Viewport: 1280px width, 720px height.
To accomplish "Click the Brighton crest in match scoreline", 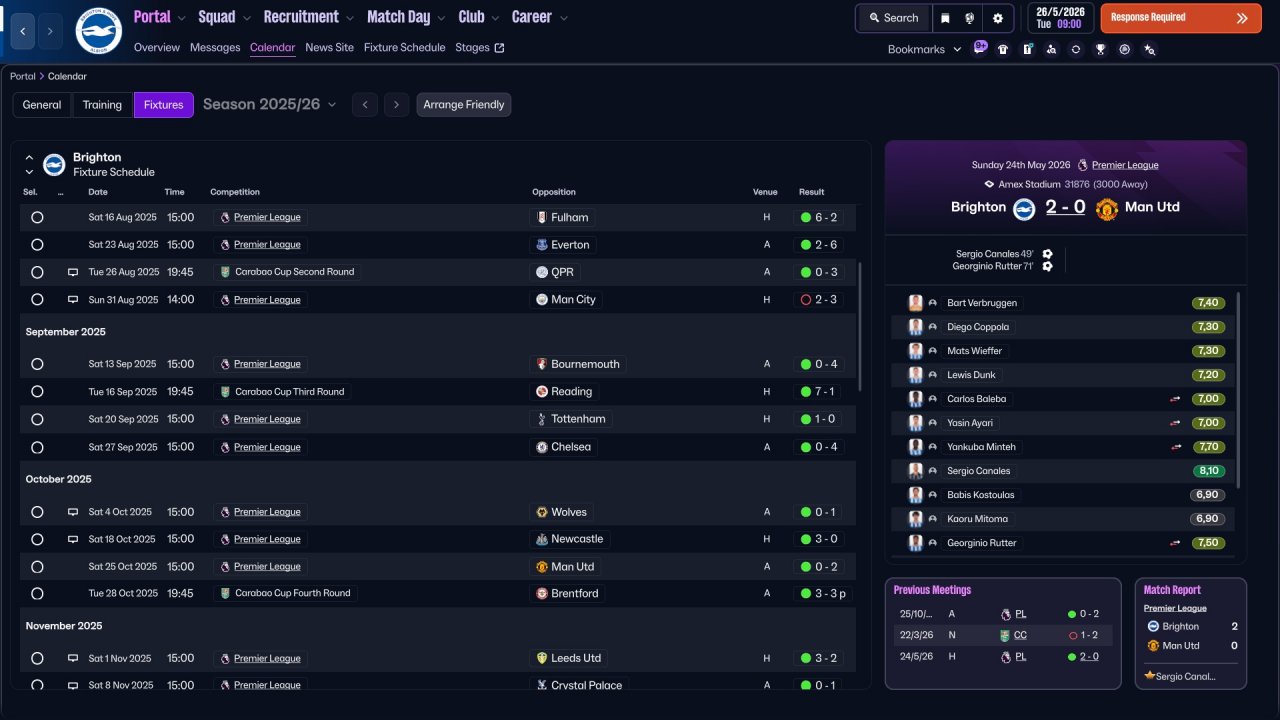I will coord(1024,208).
